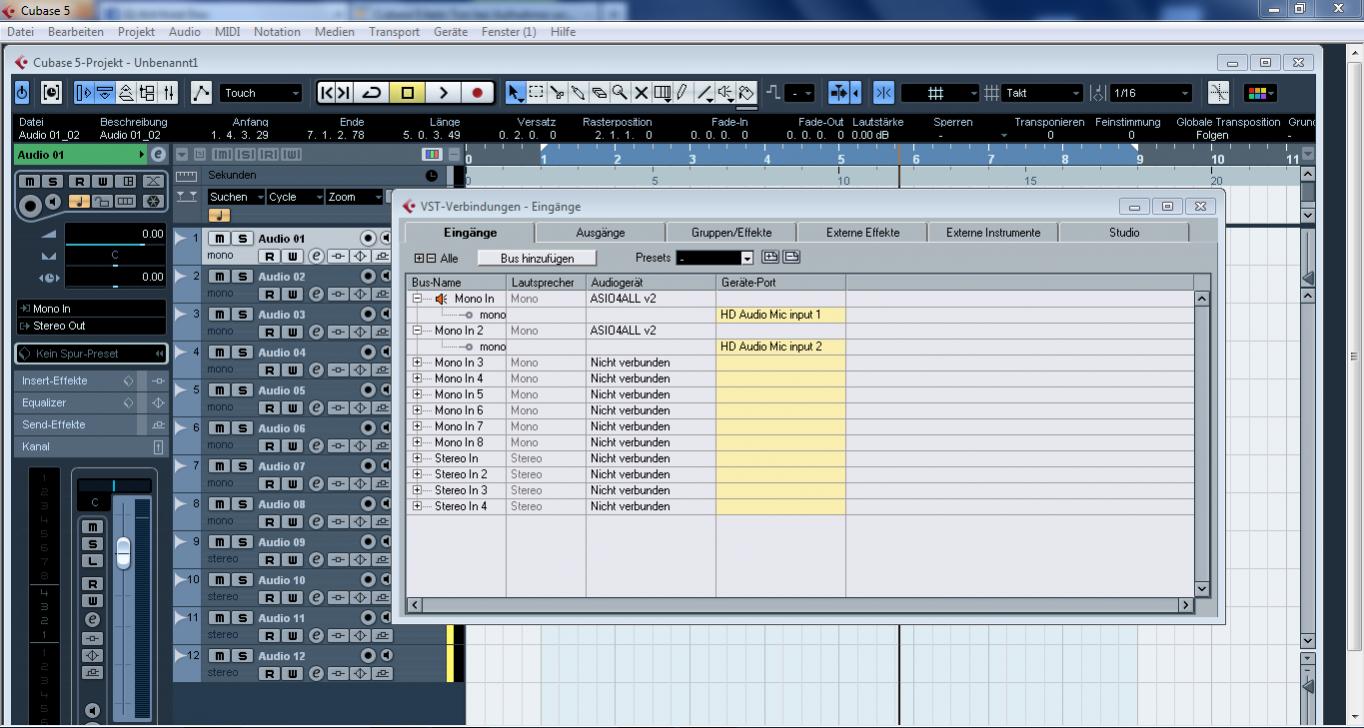Collapse all buses with minus icon

tap(431, 258)
